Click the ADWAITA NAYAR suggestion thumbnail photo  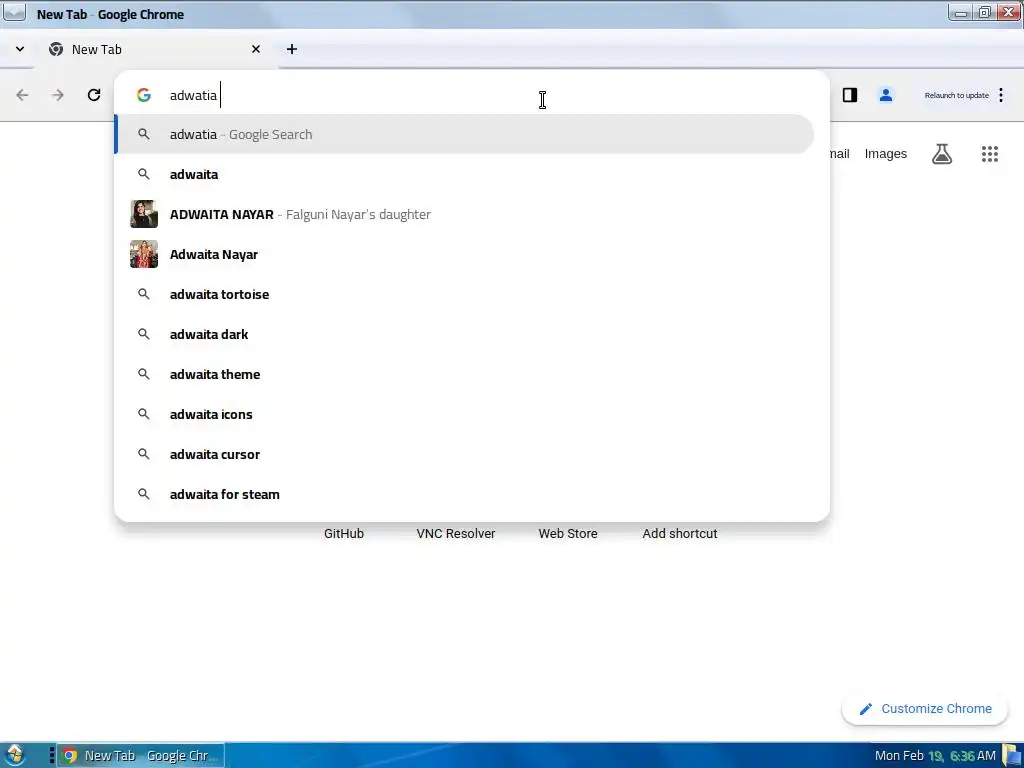point(144,214)
